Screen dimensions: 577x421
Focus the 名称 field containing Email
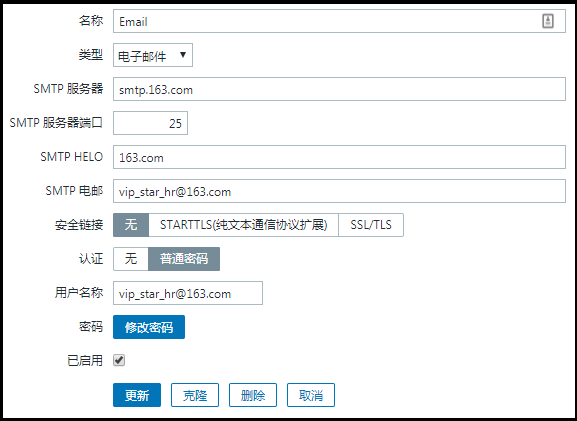coord(339,21)
